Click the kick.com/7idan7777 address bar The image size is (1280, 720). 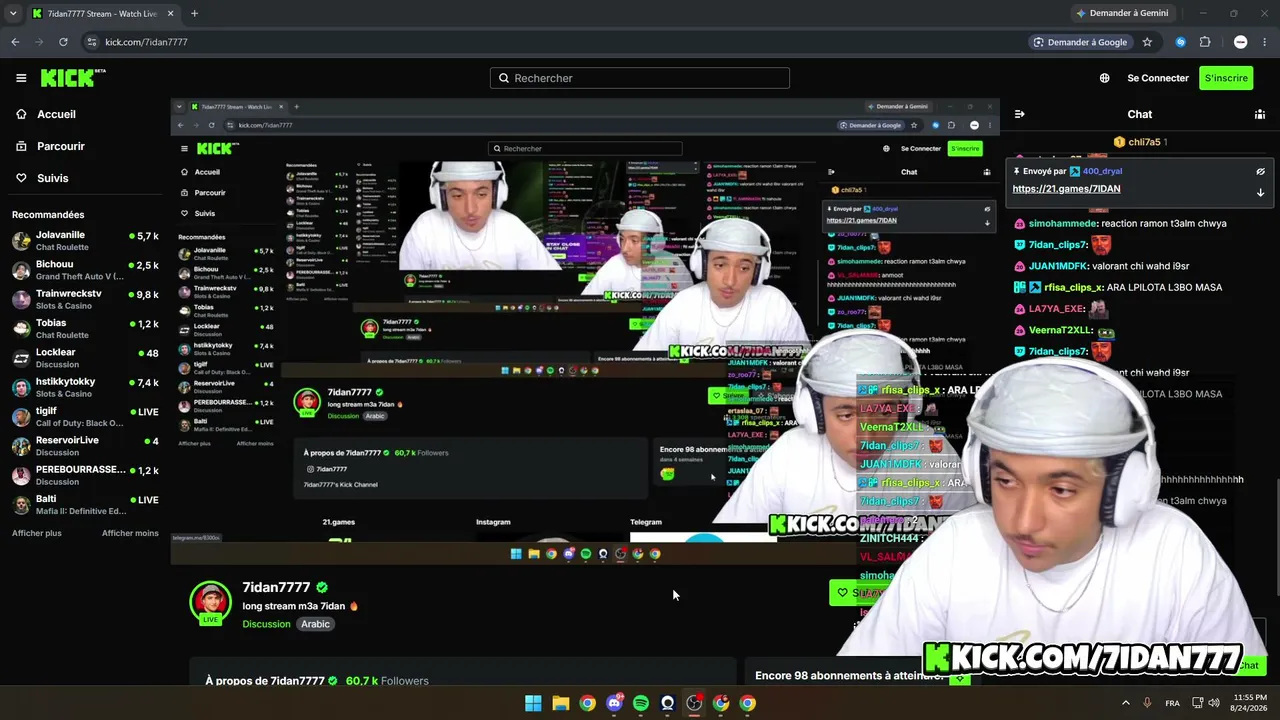tap(550, 42)
